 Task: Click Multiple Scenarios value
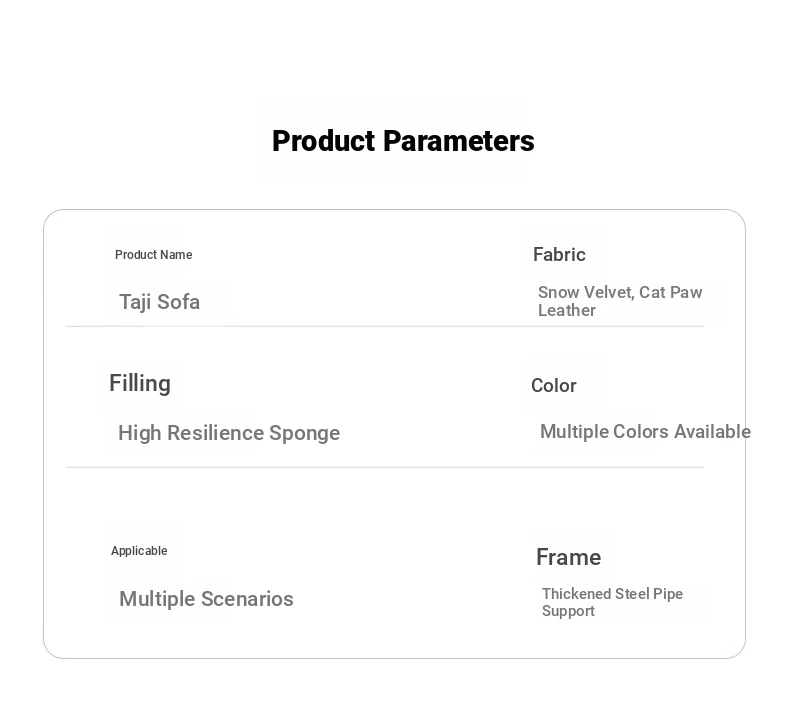[206, 600]
